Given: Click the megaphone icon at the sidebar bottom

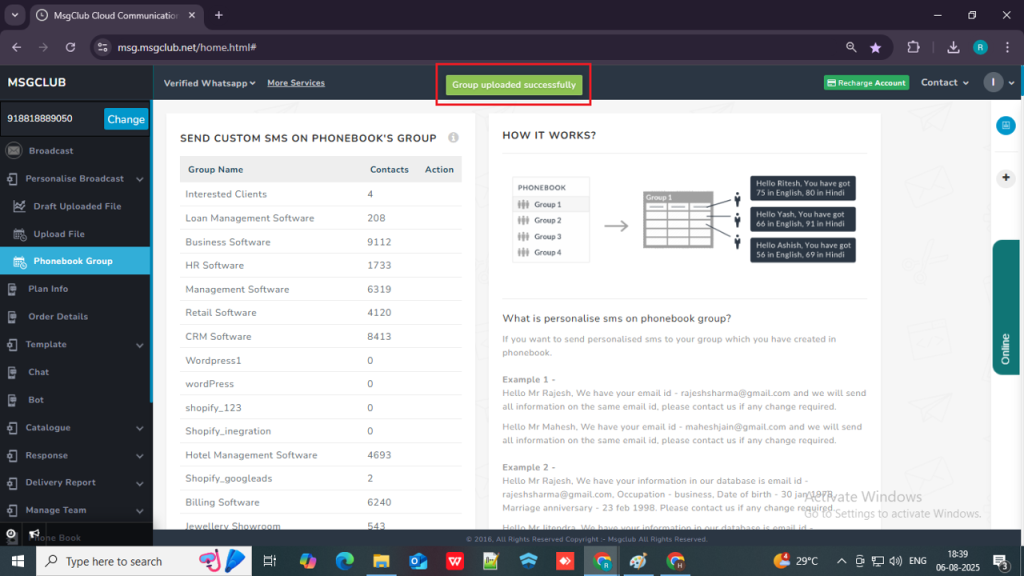Looking at the screenshot, I should (35, 535).
